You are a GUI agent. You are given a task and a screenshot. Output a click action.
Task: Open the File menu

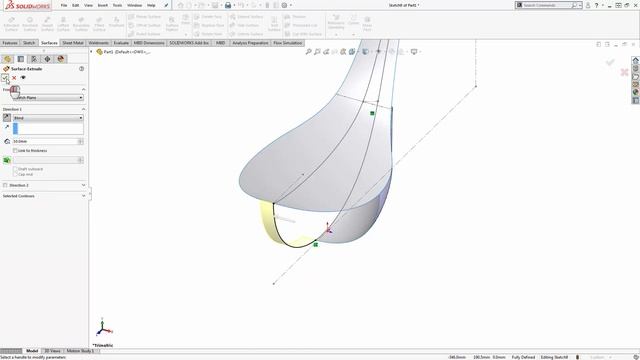64,5
